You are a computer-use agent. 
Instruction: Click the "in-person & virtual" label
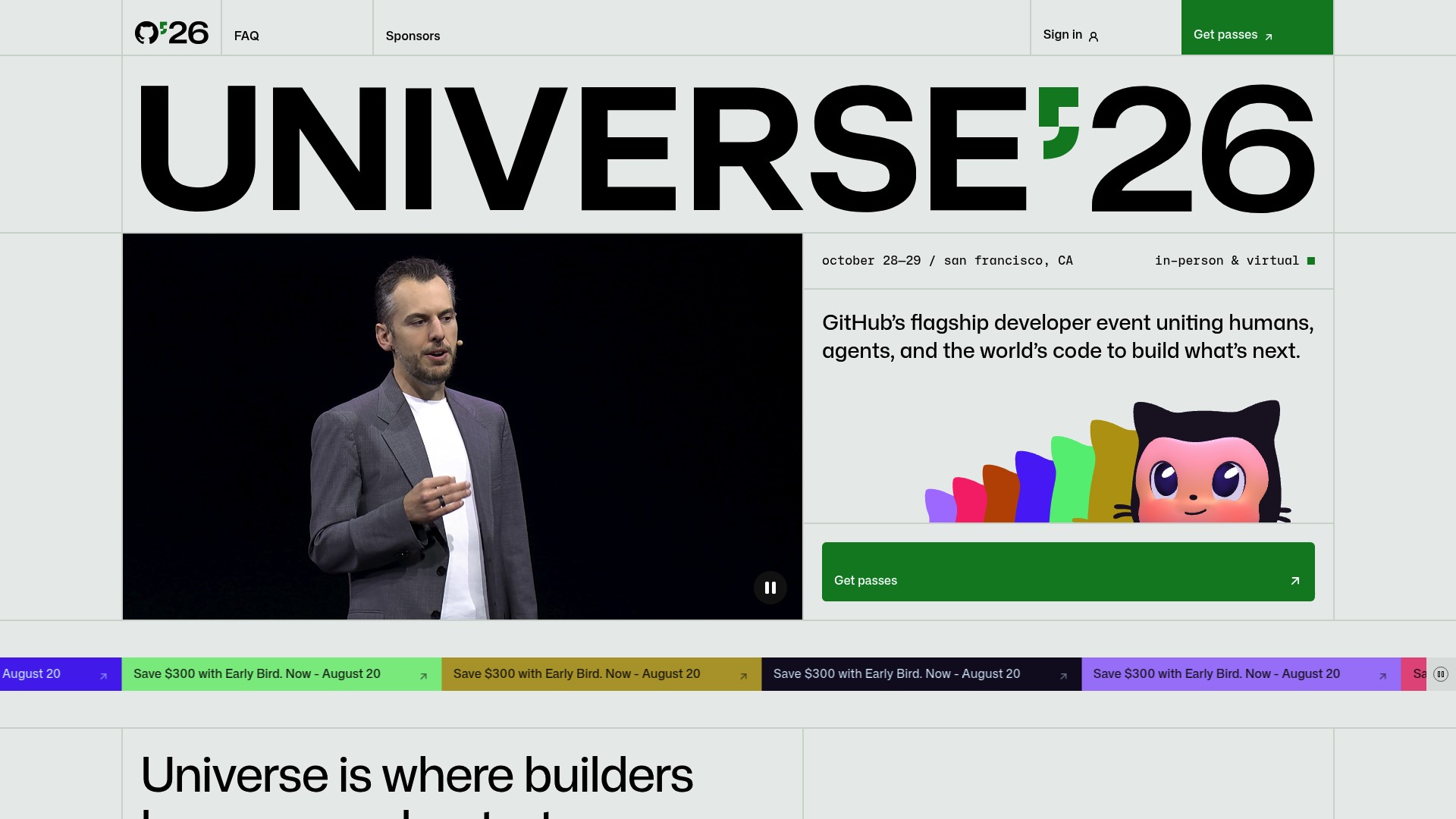click(x=1227, y=261)
